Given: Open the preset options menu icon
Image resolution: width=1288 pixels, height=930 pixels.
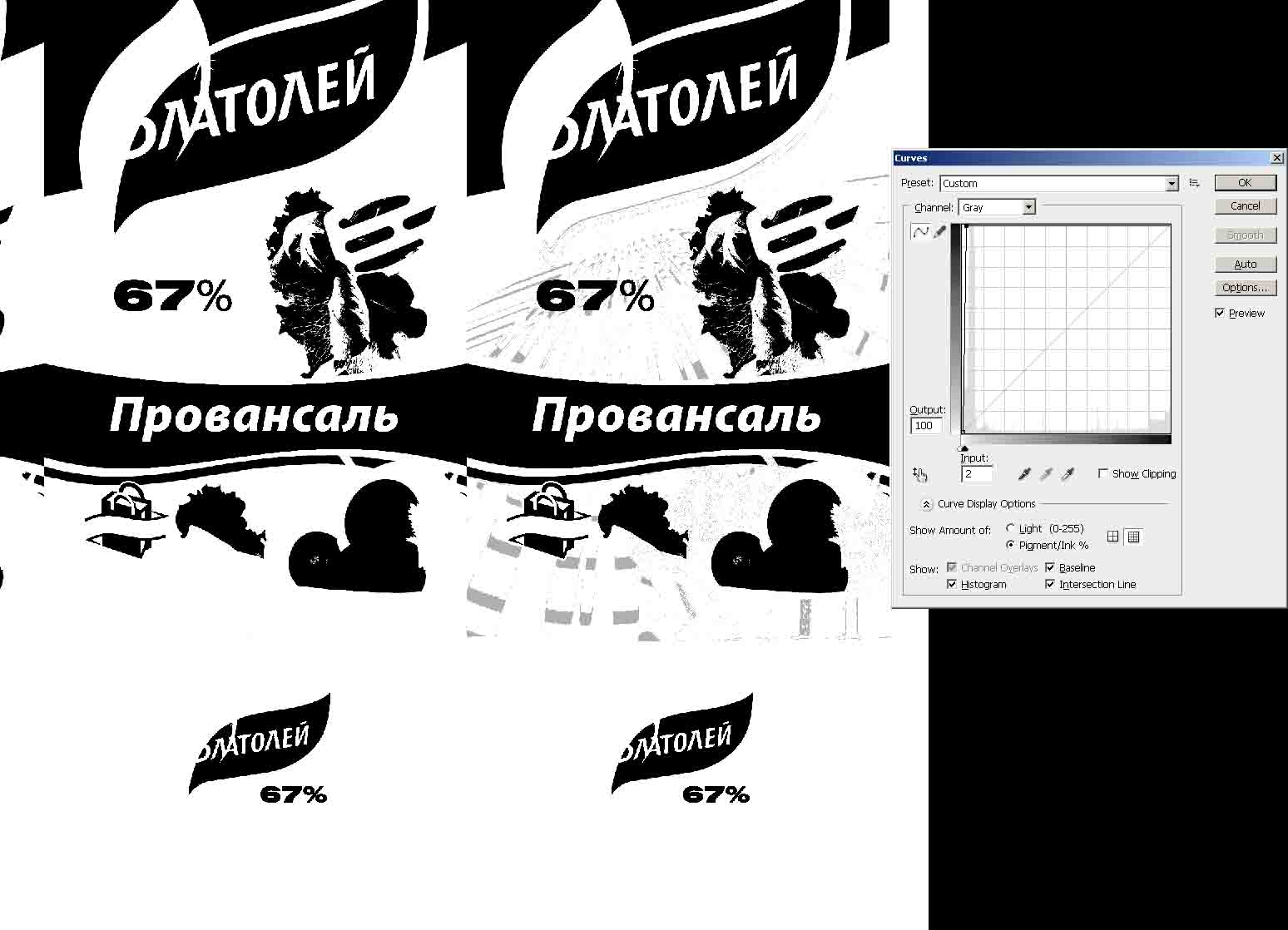Looking at the screenshot, I should [1195, 183].
